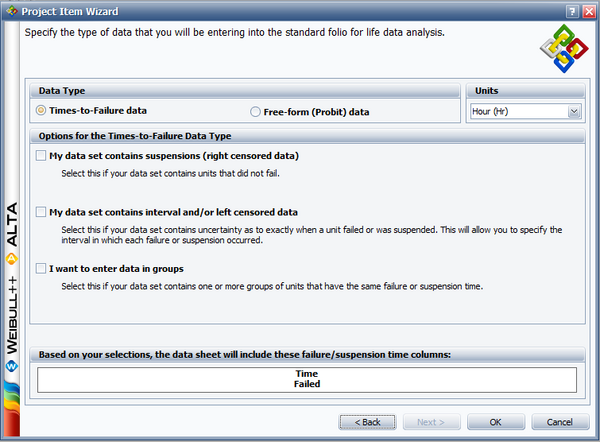
Task: Tick the 'I want to enter data in groups' checkbox
Action: coord(41,268)
